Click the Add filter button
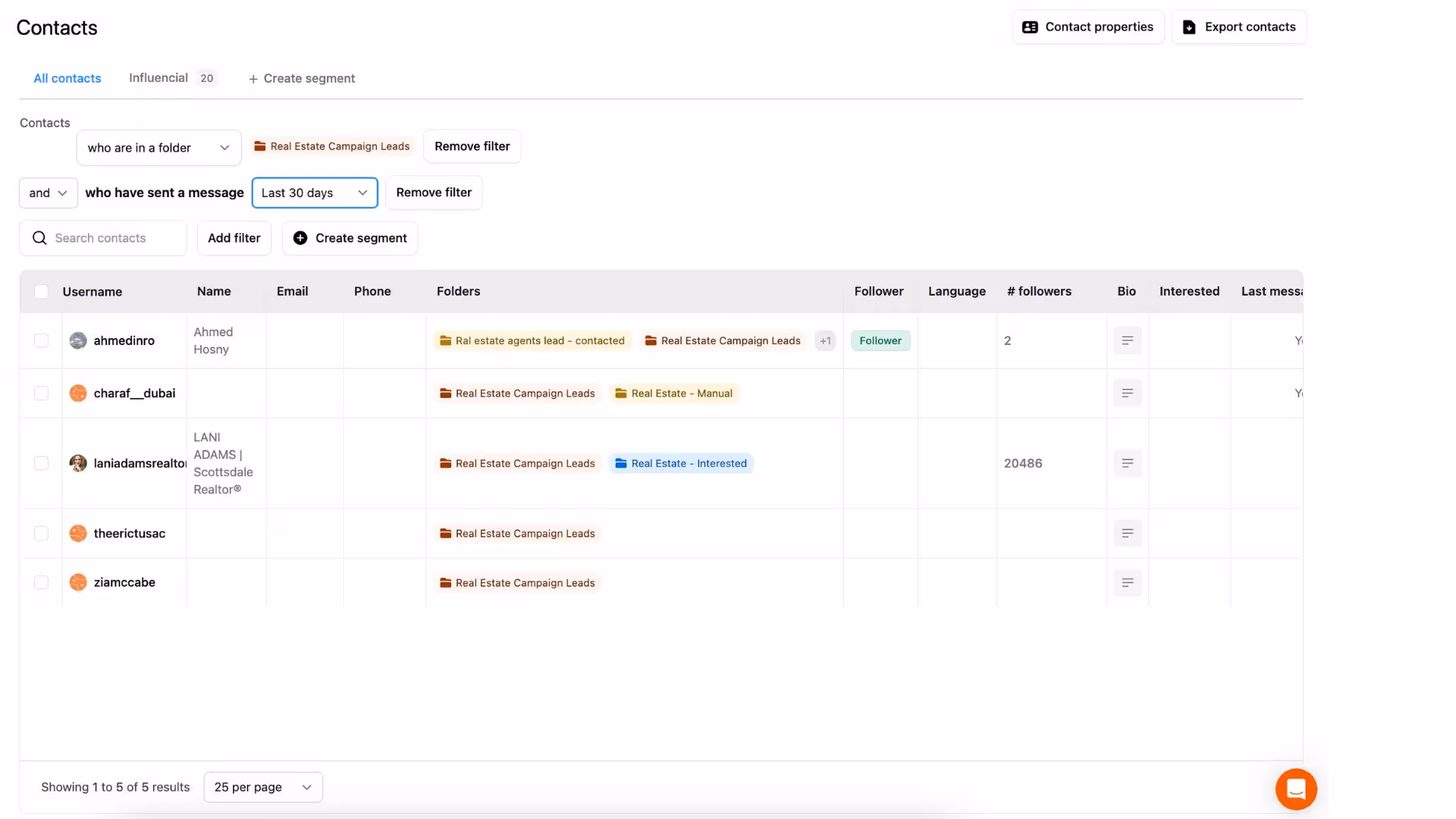1456x819 pixels. 234,238
